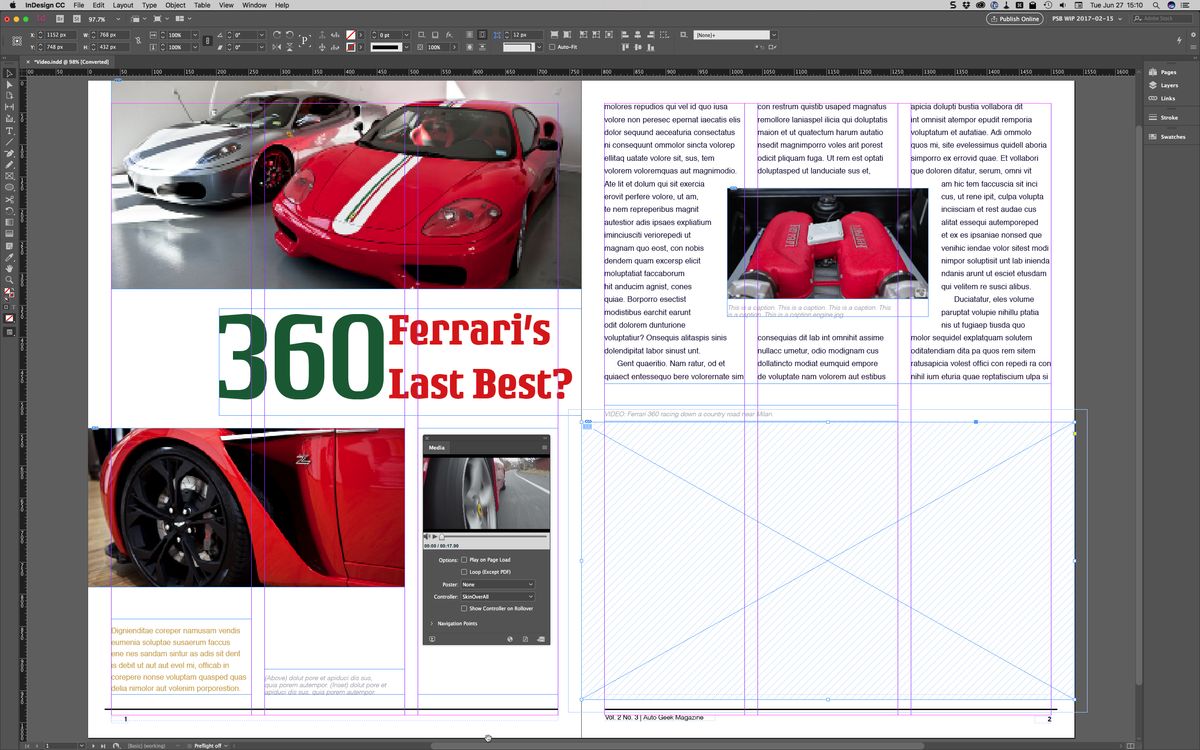The width and height of the screenshot is (1200, 750).
Task: Click the Media panel menu icon
Action: pos(543,448)
